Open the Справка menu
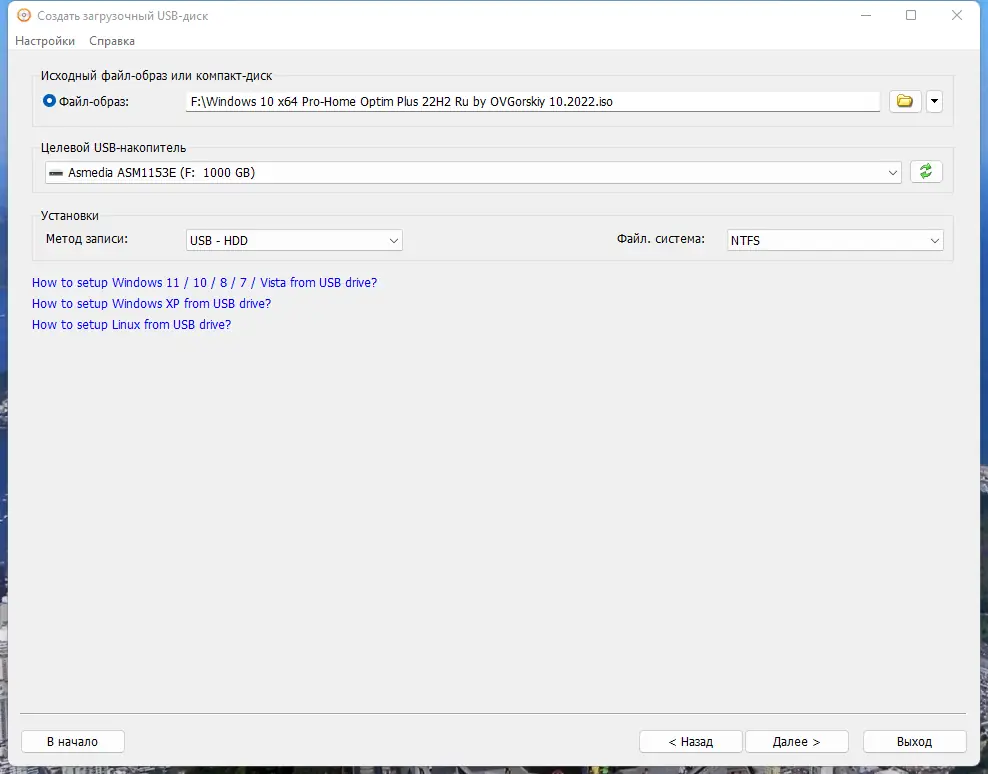Image resolution: width=988 pixels, height=774 pixels. [x=112, y=41]
